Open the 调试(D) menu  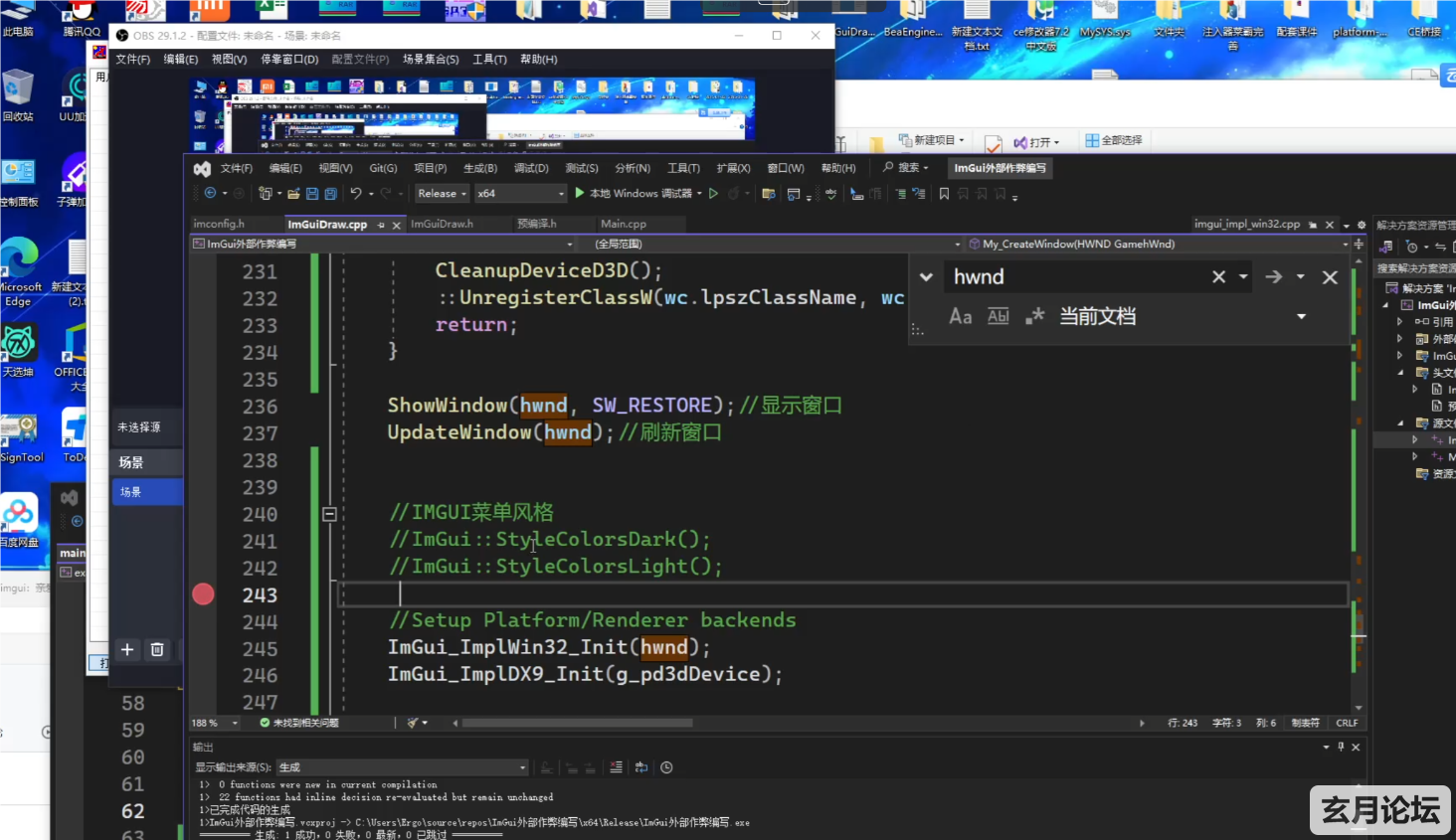(531, 168)
